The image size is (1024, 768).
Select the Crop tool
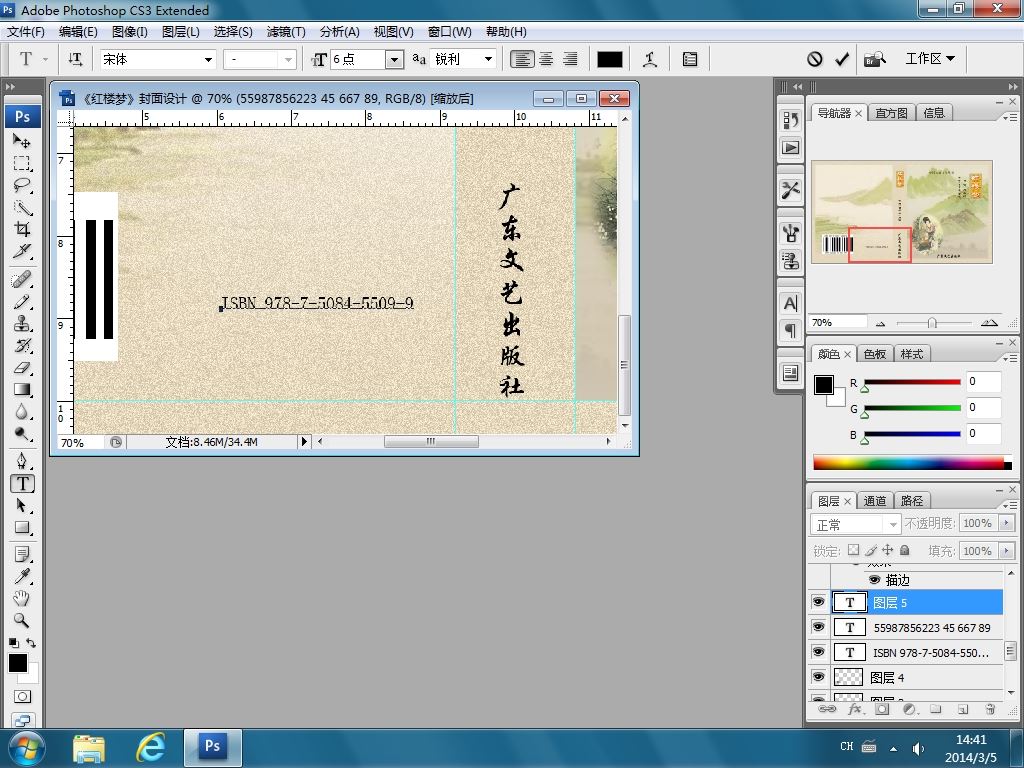22,229
